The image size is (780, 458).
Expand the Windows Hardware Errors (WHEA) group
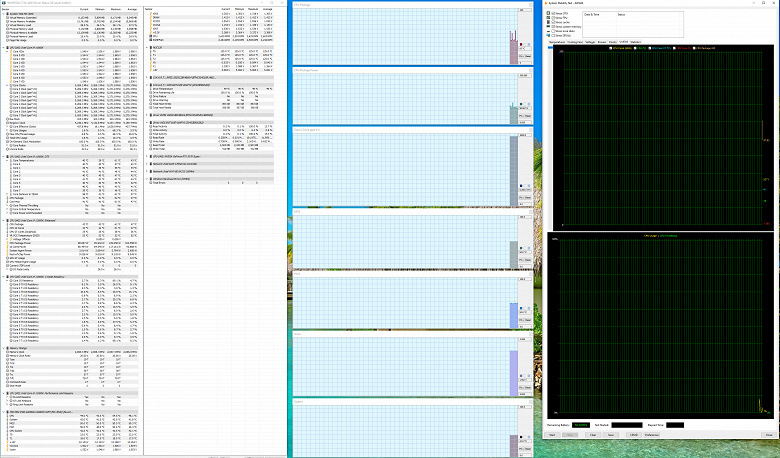tap(147, 179)
